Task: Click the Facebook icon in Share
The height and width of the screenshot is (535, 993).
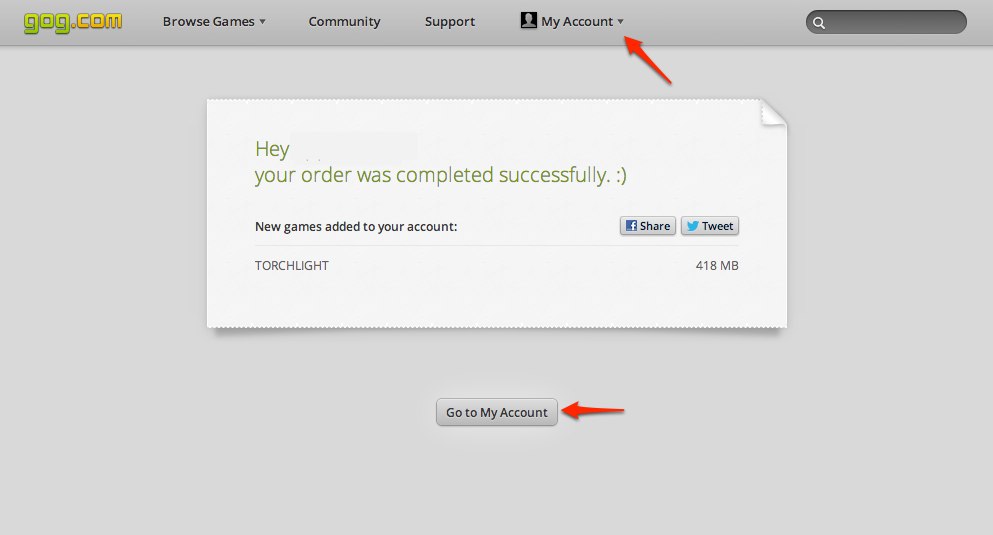Action: pyautogui.click(x=631, y=225)
